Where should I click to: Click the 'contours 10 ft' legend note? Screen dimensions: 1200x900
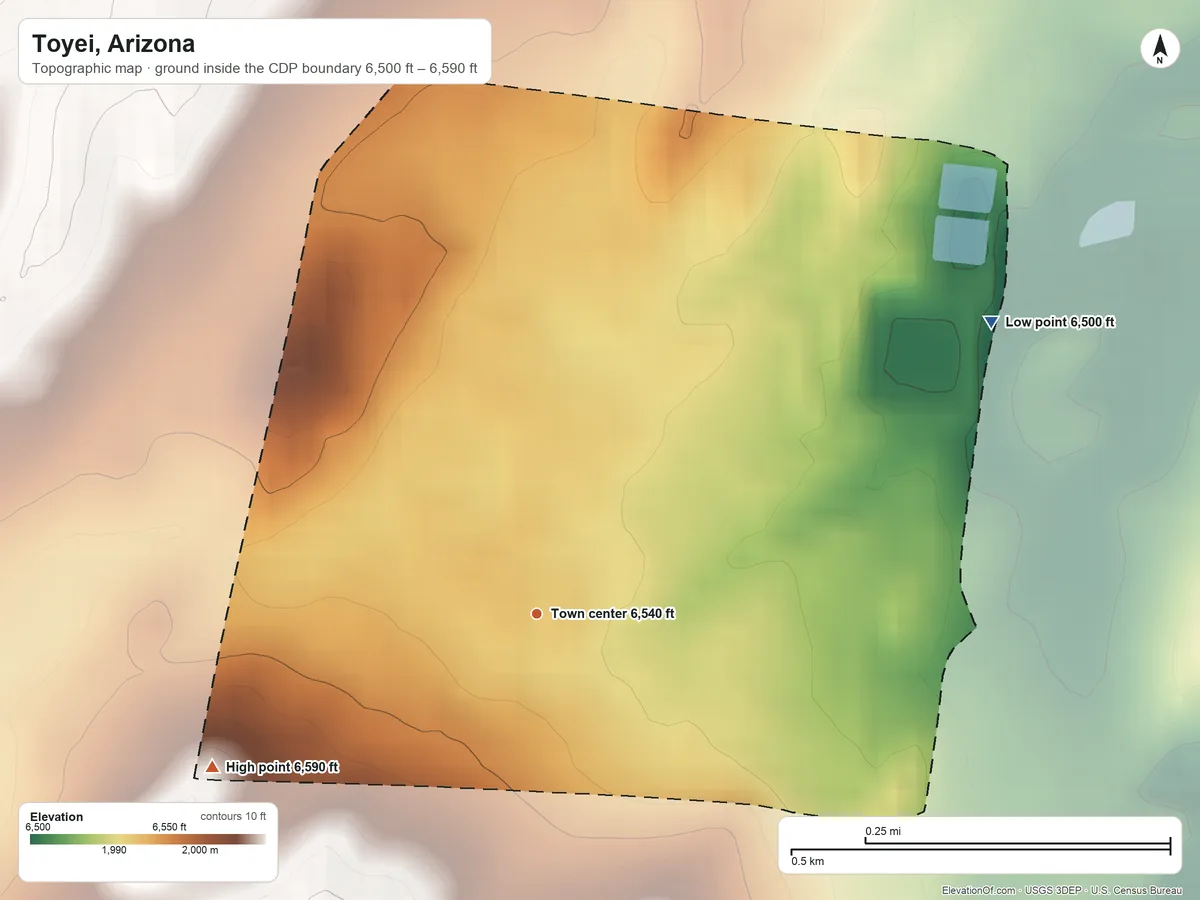pyautogui.click(x=233, y=816)
